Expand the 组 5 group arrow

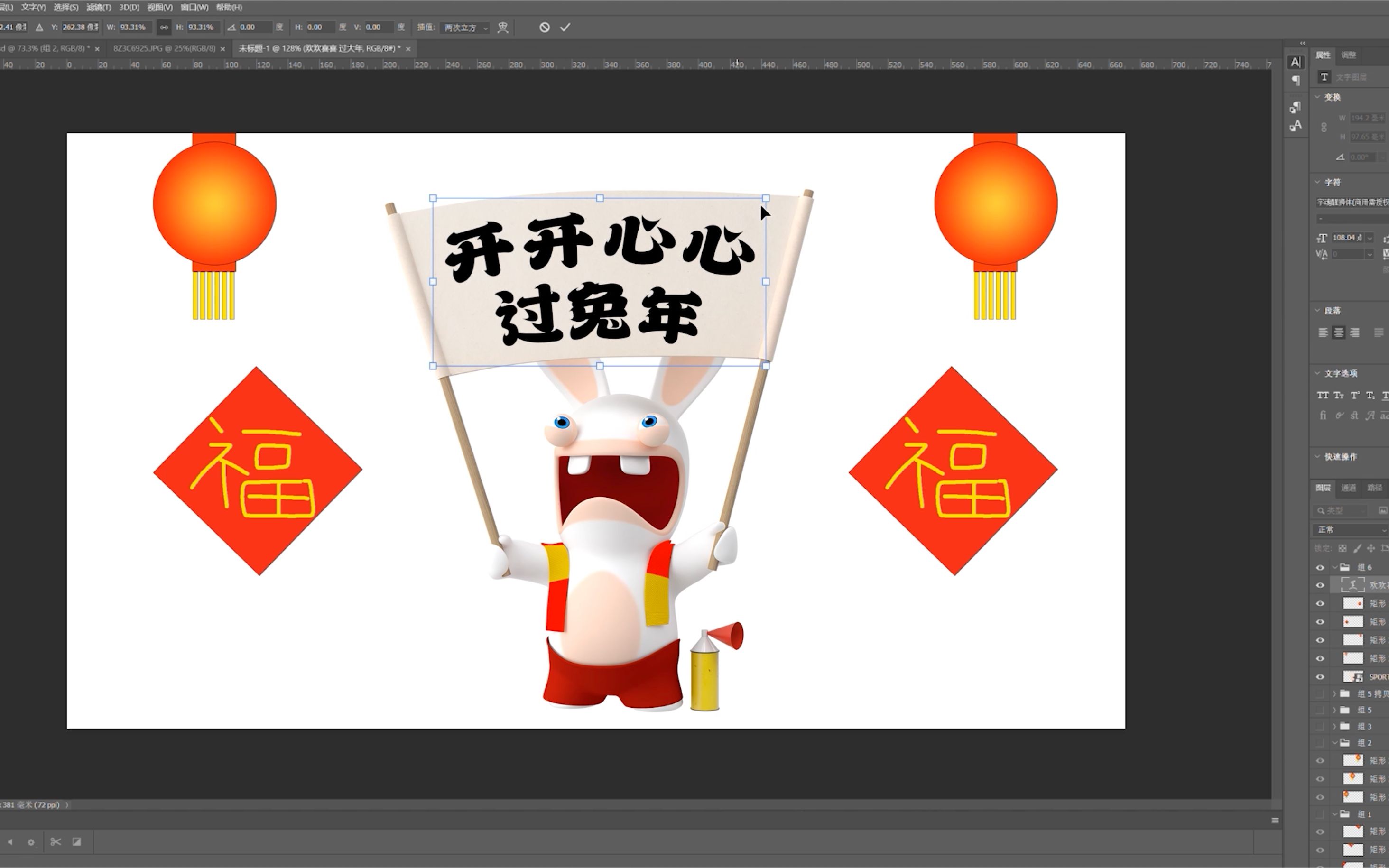click(1335, 710)
